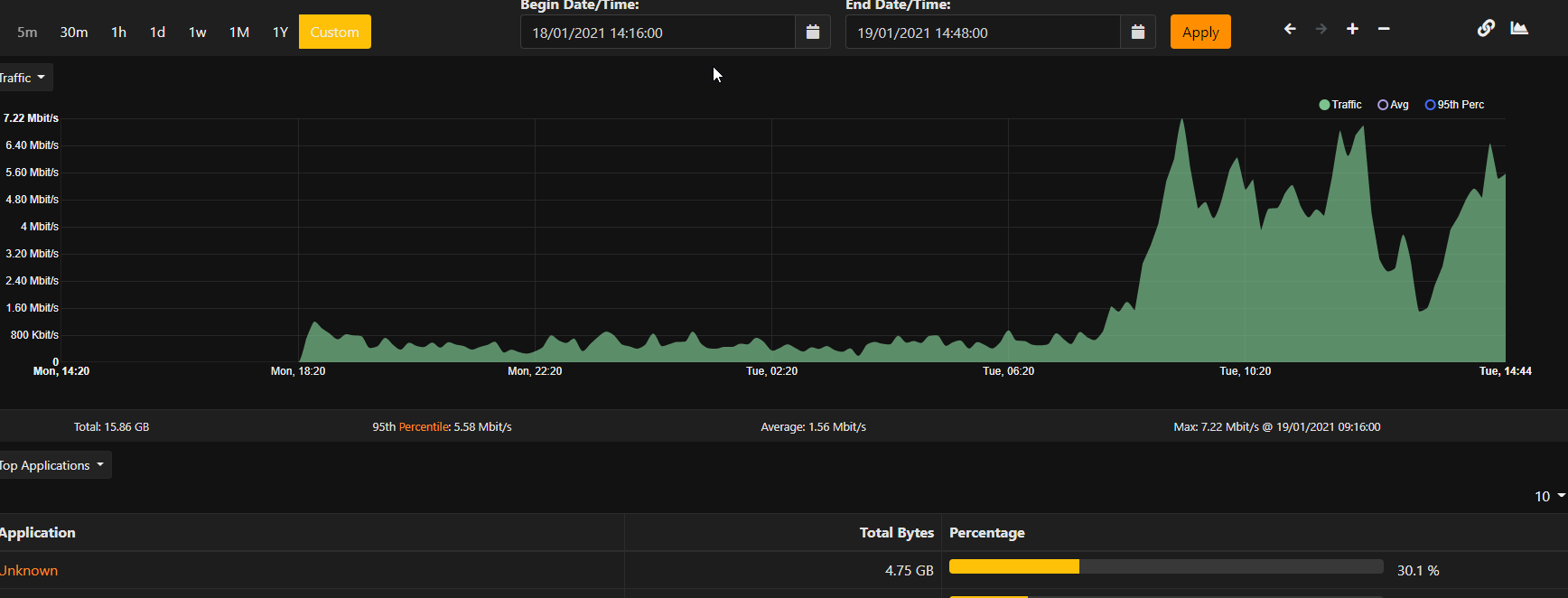Toggle the Avg series in legend

point(1393,105)
